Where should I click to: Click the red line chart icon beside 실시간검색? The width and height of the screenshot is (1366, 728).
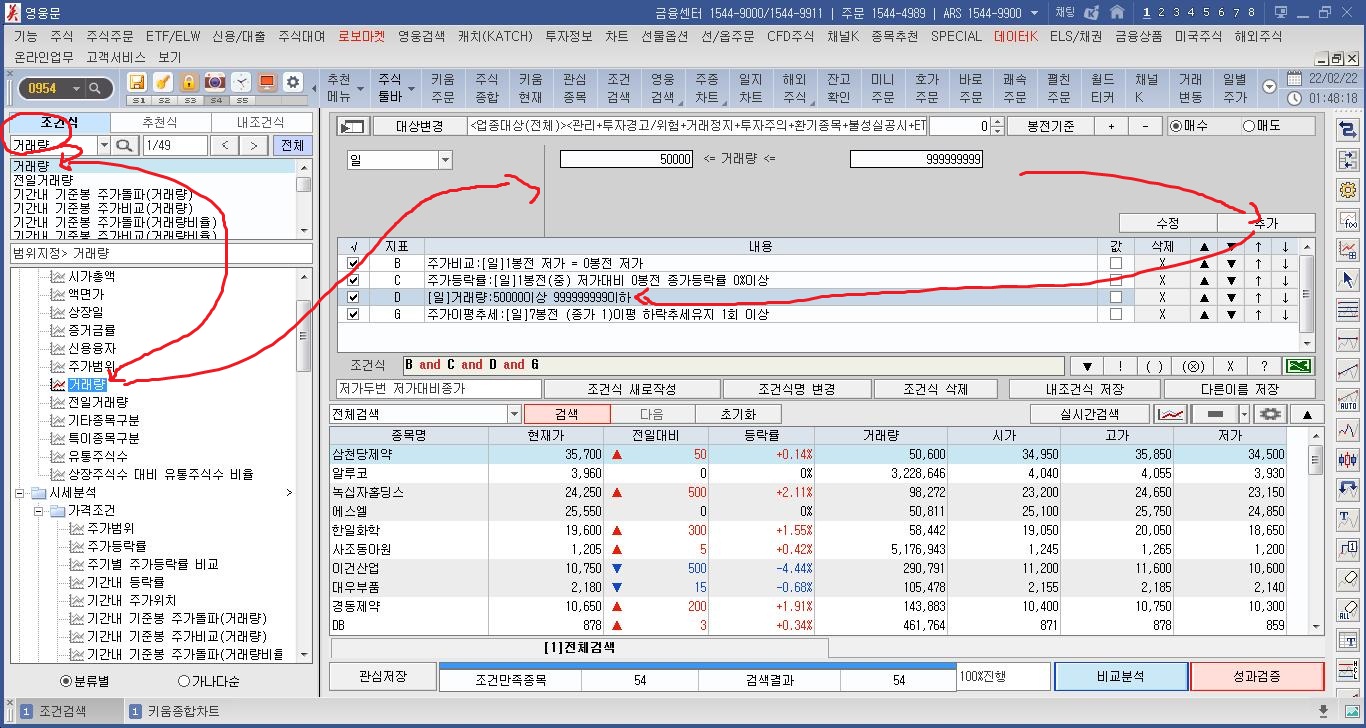tap(1169, 414)
